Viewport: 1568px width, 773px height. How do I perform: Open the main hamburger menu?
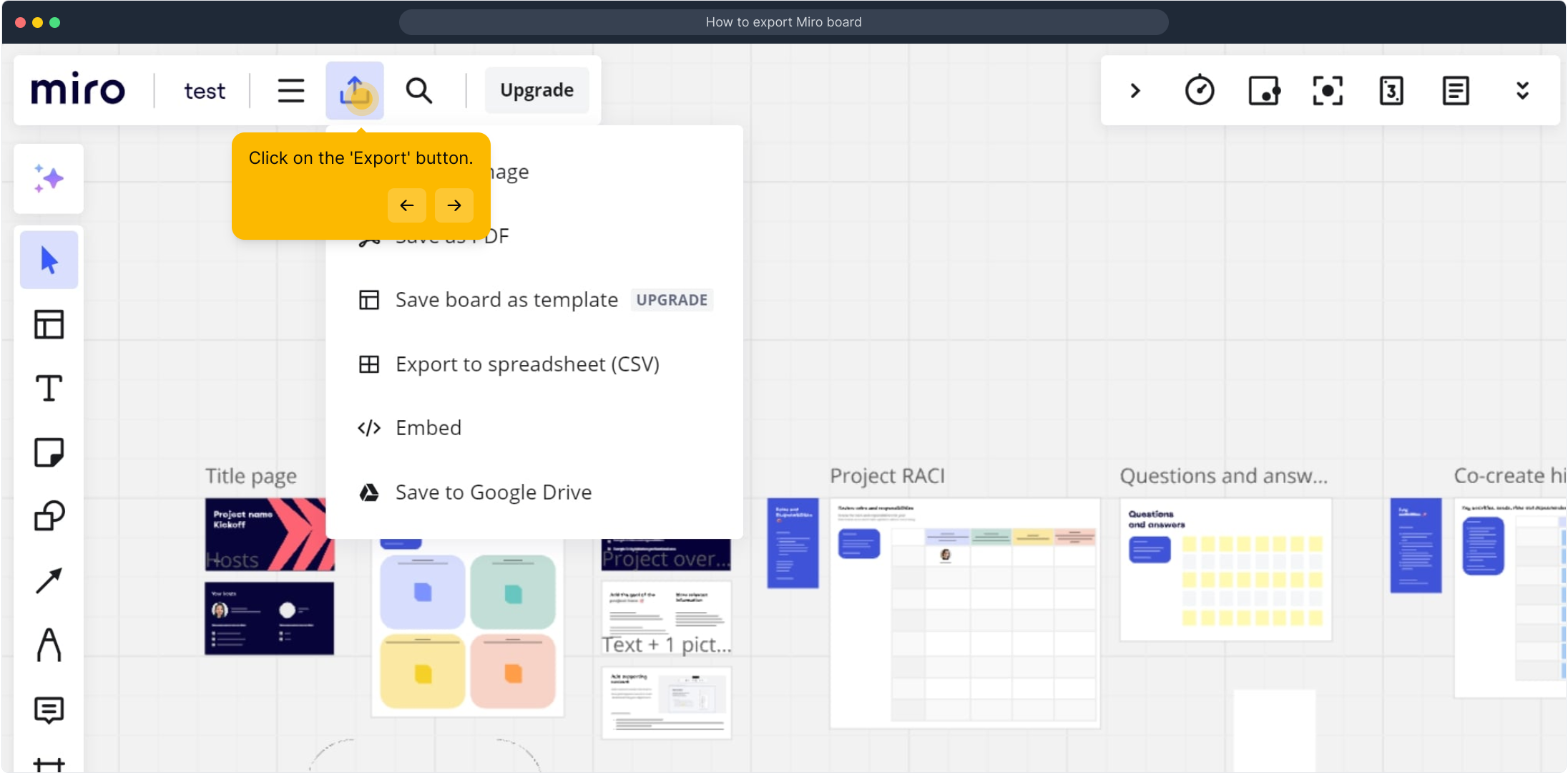tap(290, 91)
